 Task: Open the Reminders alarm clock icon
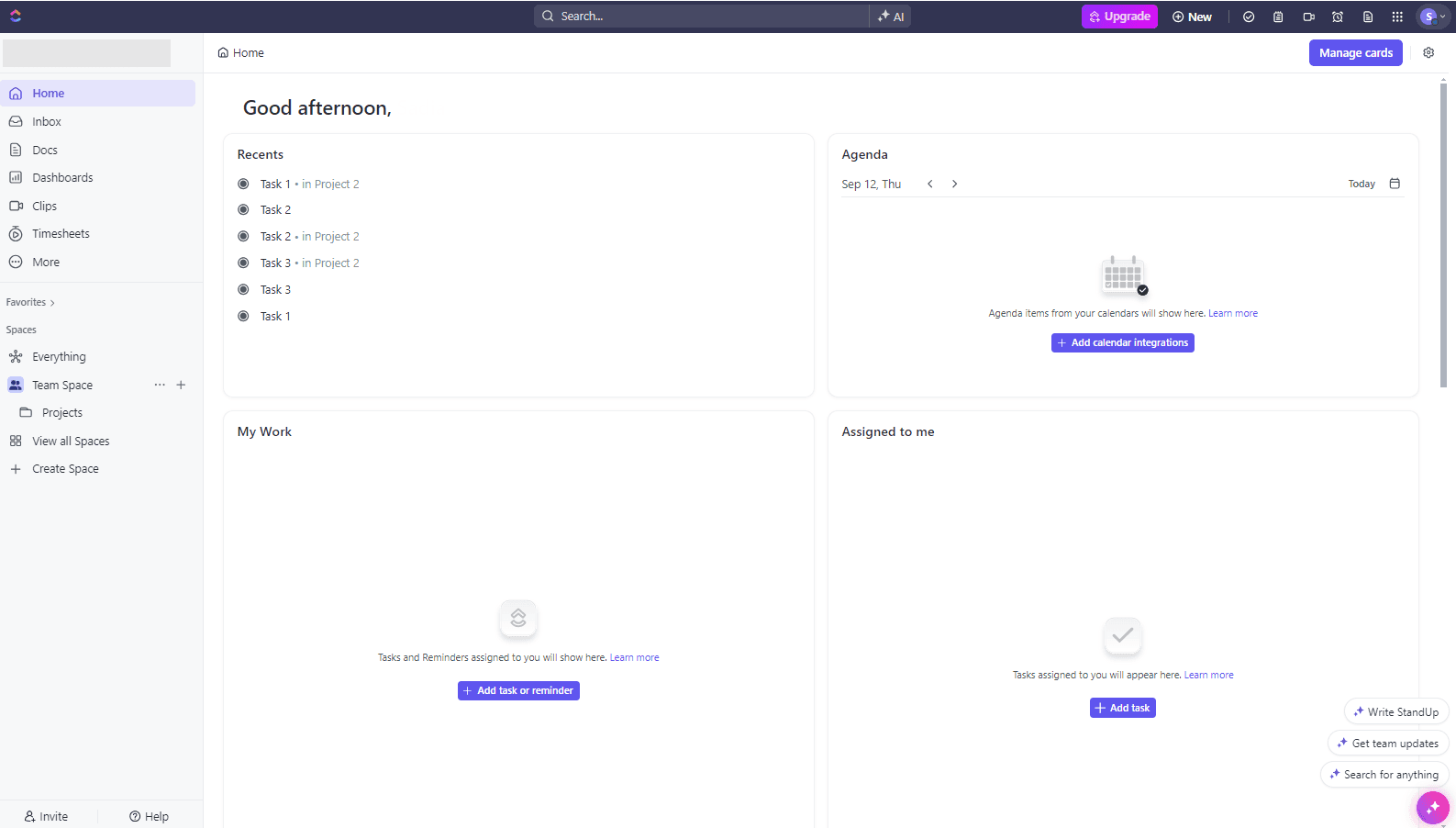(x=1338, y=17)
